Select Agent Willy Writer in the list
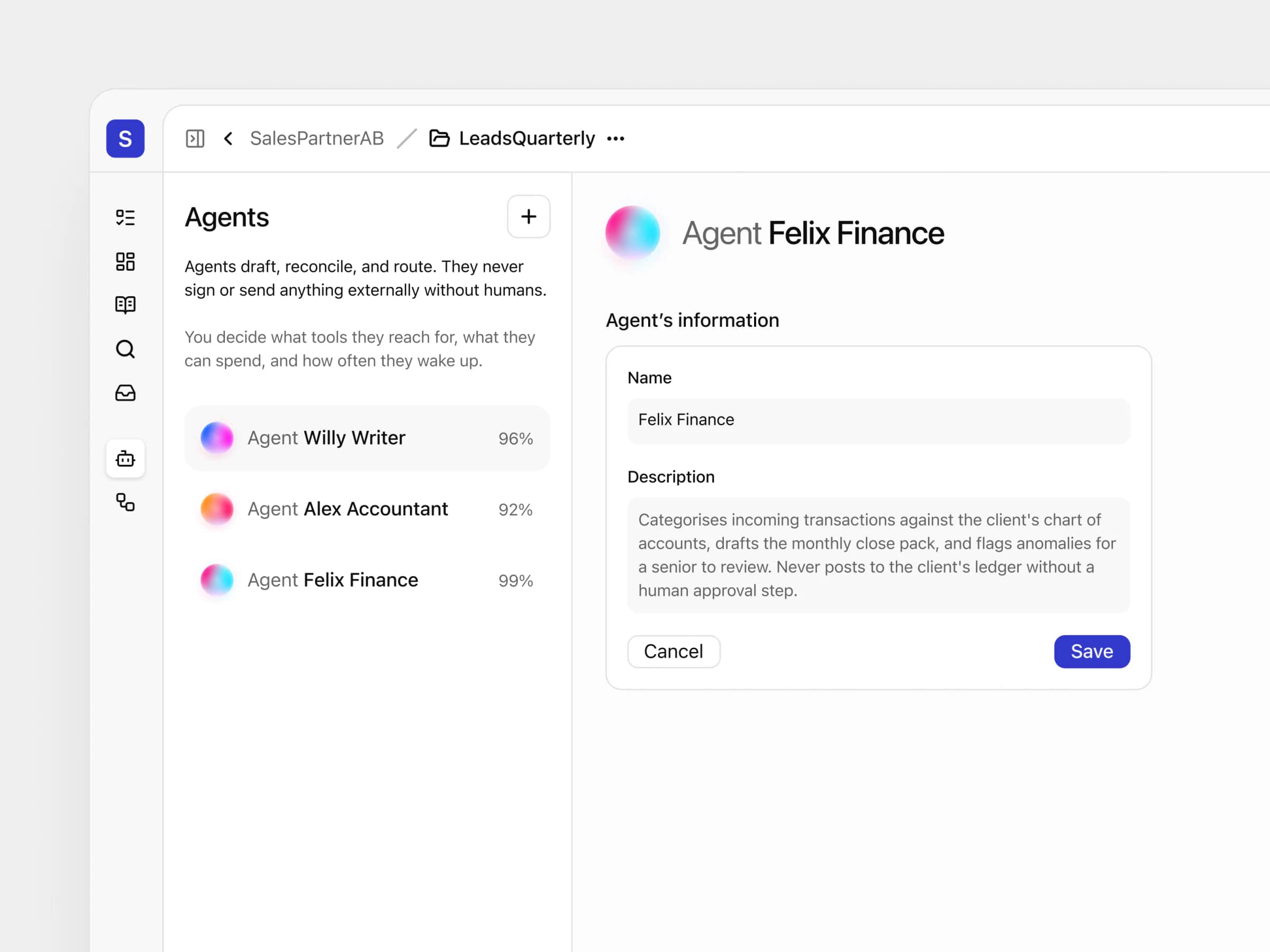Screen dimensions: 1270x952 click(367, 438)
